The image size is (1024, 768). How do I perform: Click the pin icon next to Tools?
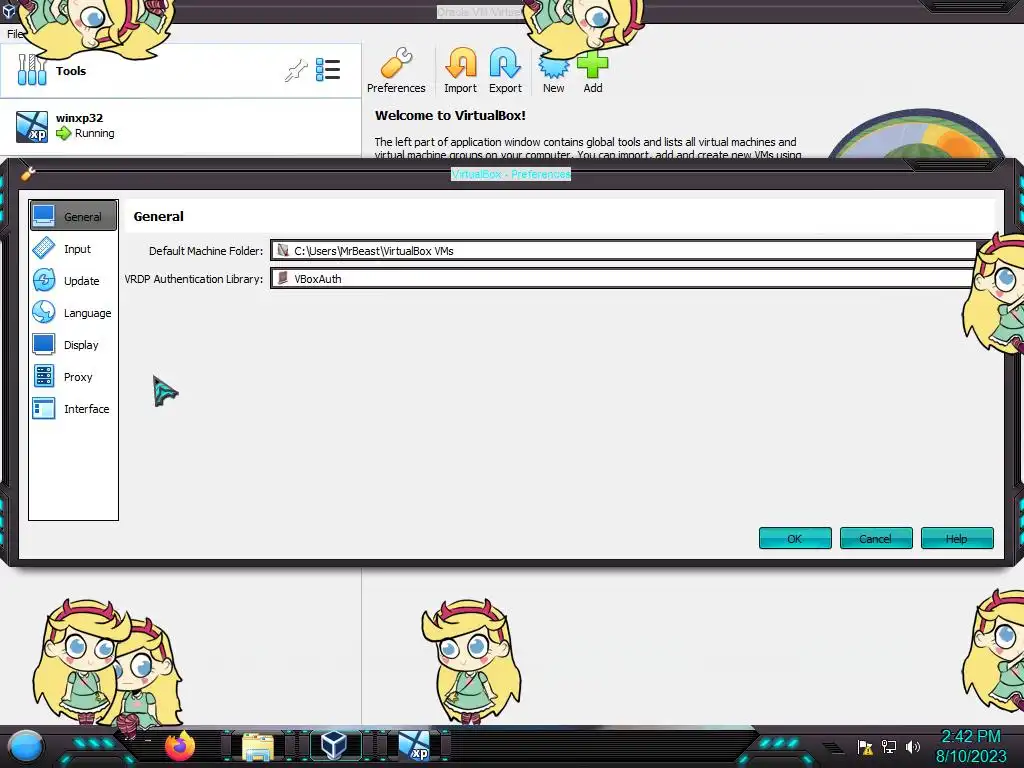click(x=296, y=70)
